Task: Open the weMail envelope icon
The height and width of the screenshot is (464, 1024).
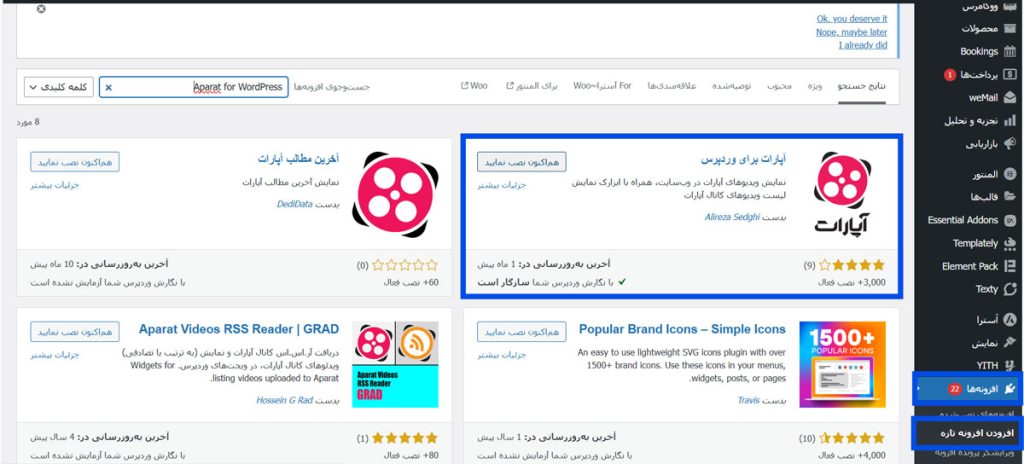Action: point(1009,97)
